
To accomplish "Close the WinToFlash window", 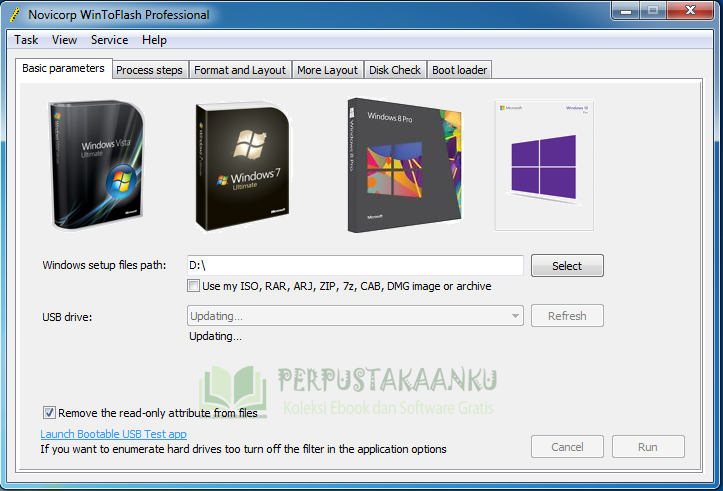I will (690, 11).
